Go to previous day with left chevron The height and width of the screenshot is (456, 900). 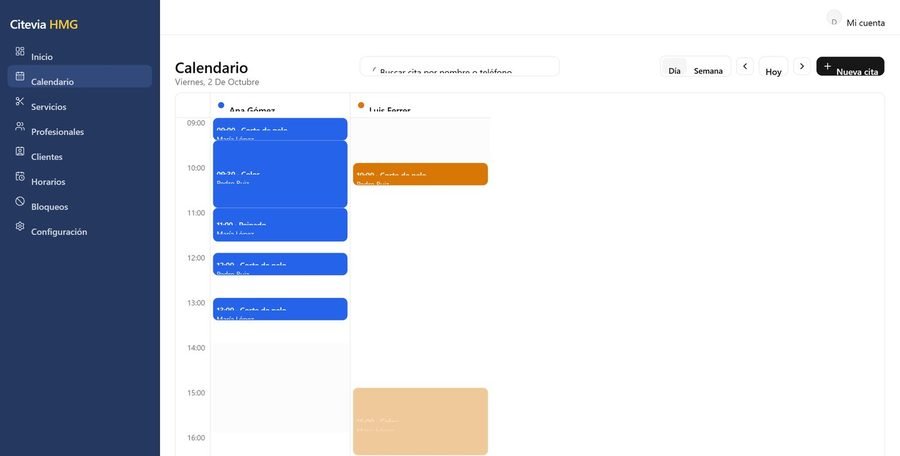pos(745,66)
